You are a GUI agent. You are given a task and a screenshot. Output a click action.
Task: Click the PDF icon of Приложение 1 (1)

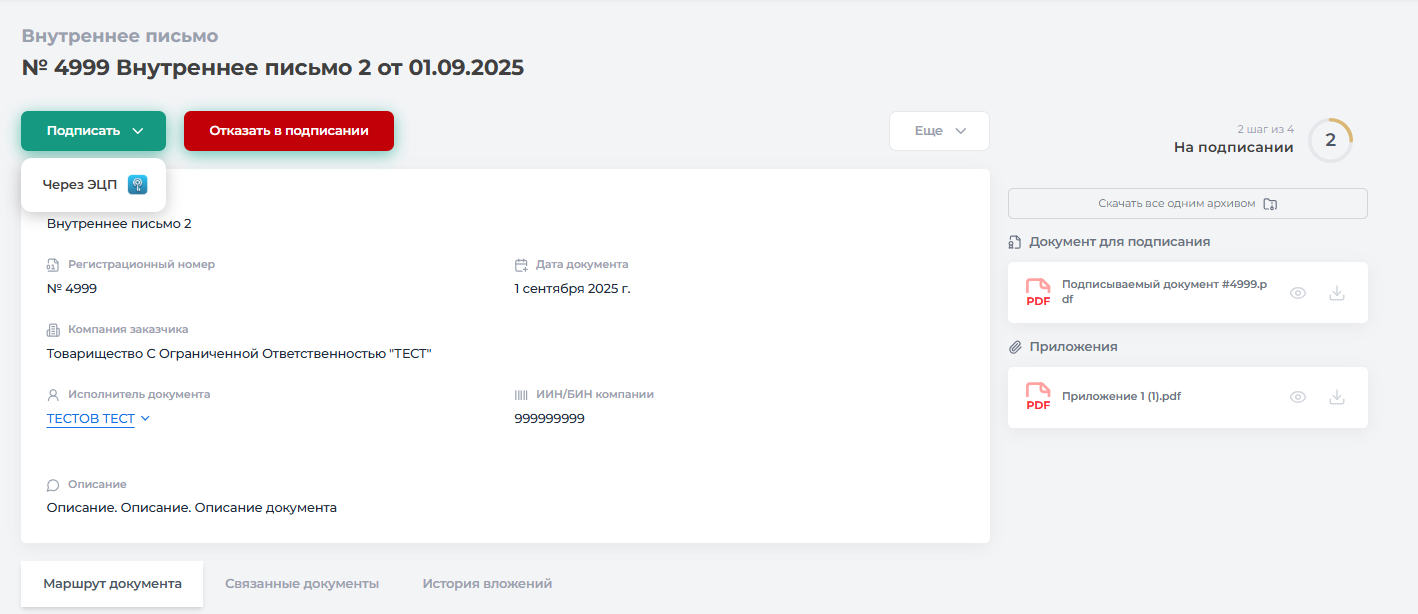click(1038, 397)
